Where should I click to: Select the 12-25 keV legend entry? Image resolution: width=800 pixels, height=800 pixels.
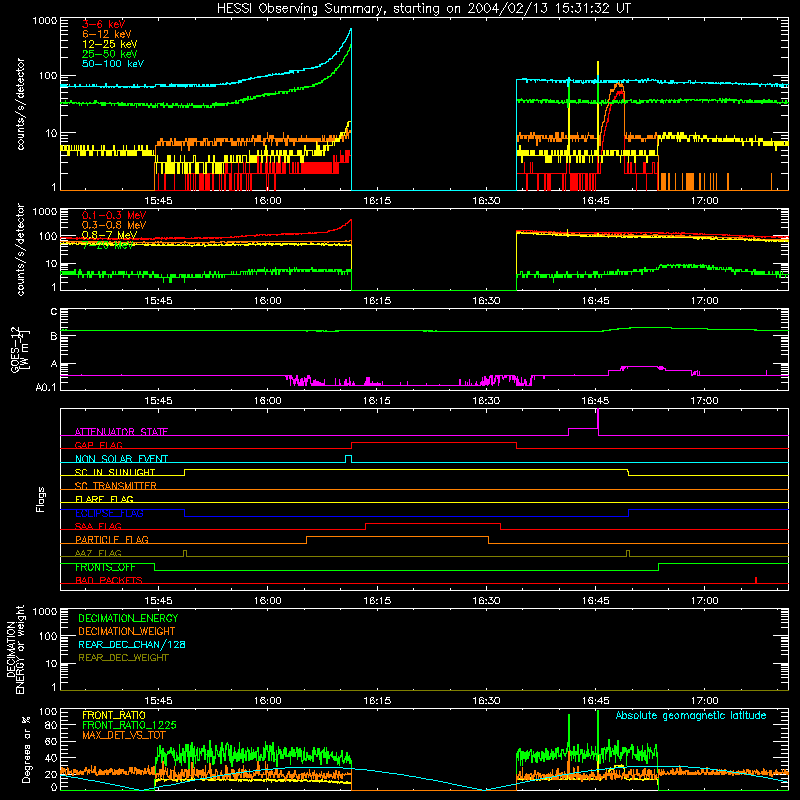point(110,44)
